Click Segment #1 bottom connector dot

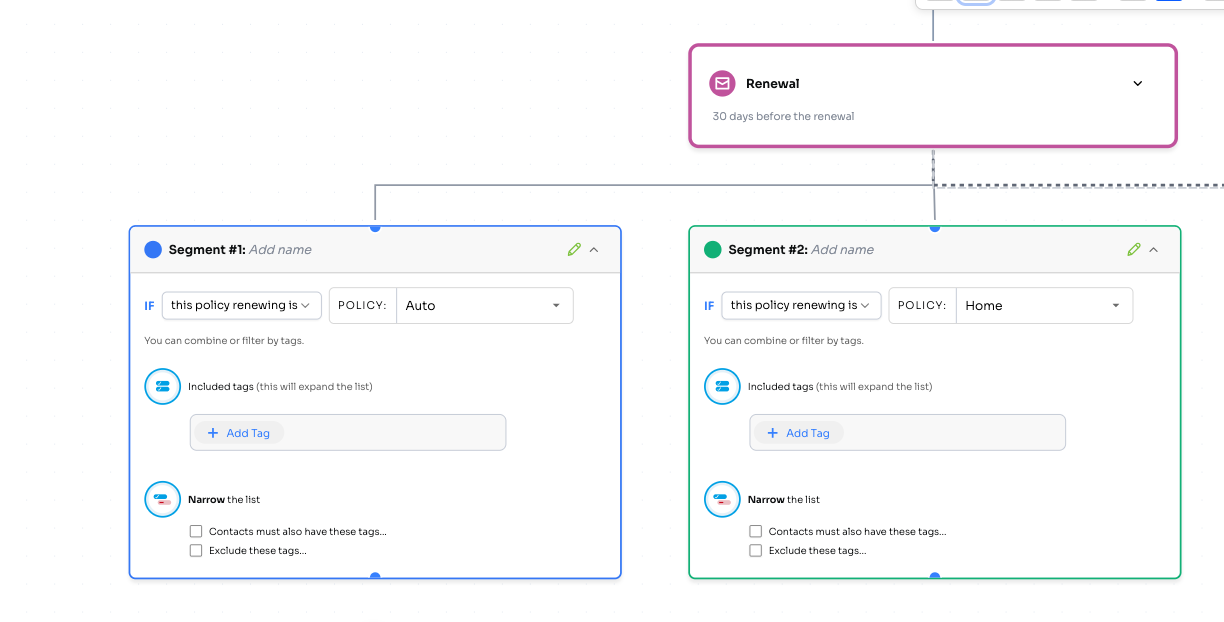click(x=375, y=576)
